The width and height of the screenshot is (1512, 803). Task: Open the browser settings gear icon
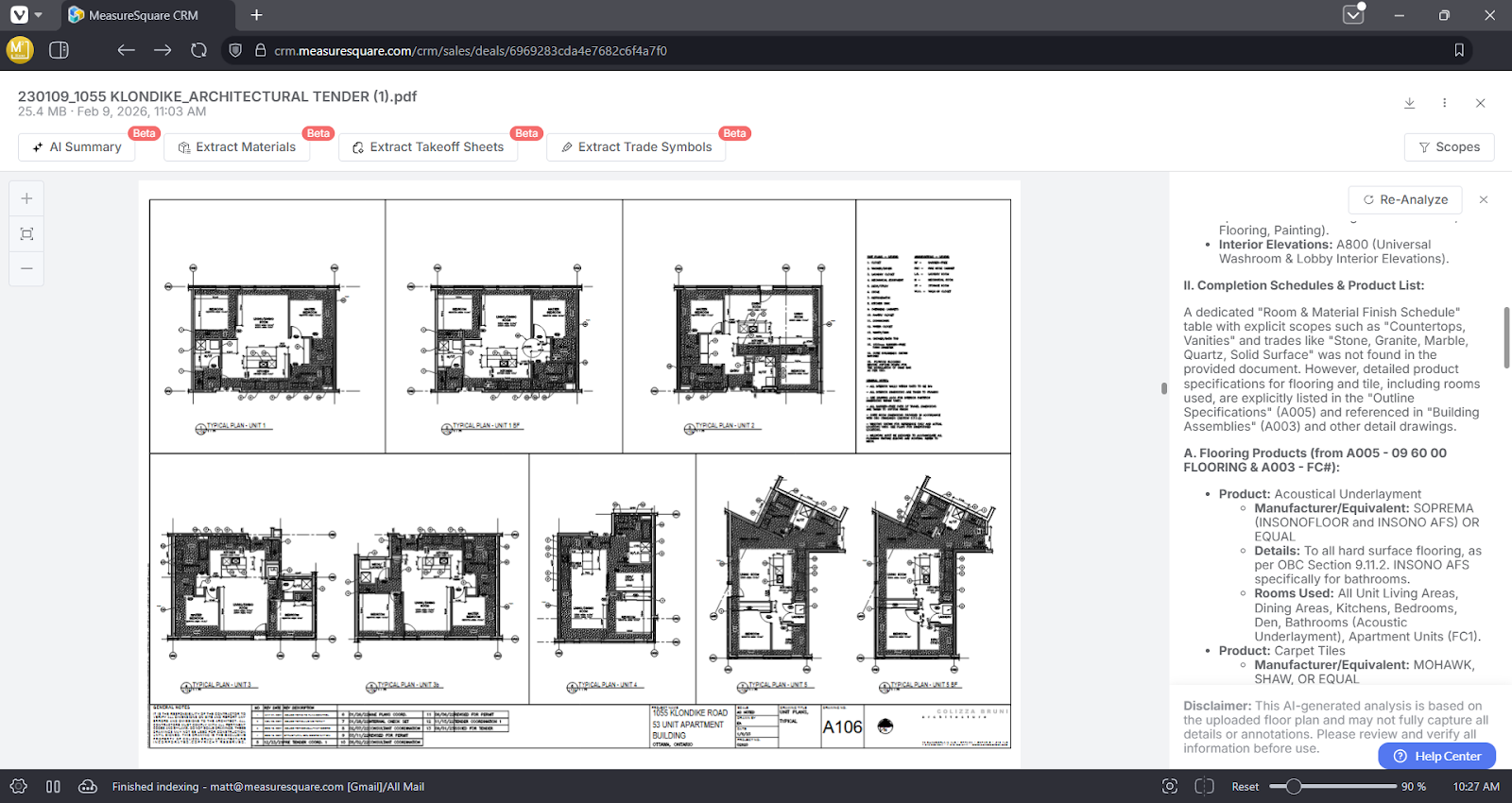[x=18, y=786]
